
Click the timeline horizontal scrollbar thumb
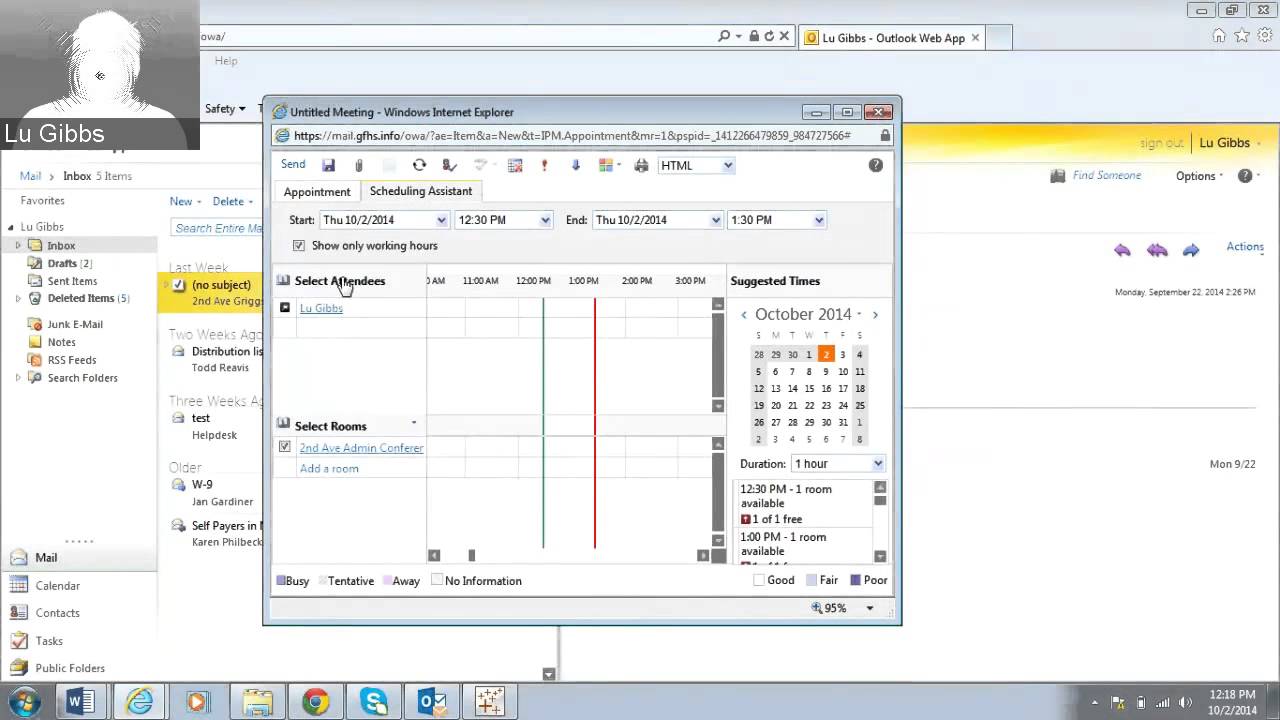point(472,555)
